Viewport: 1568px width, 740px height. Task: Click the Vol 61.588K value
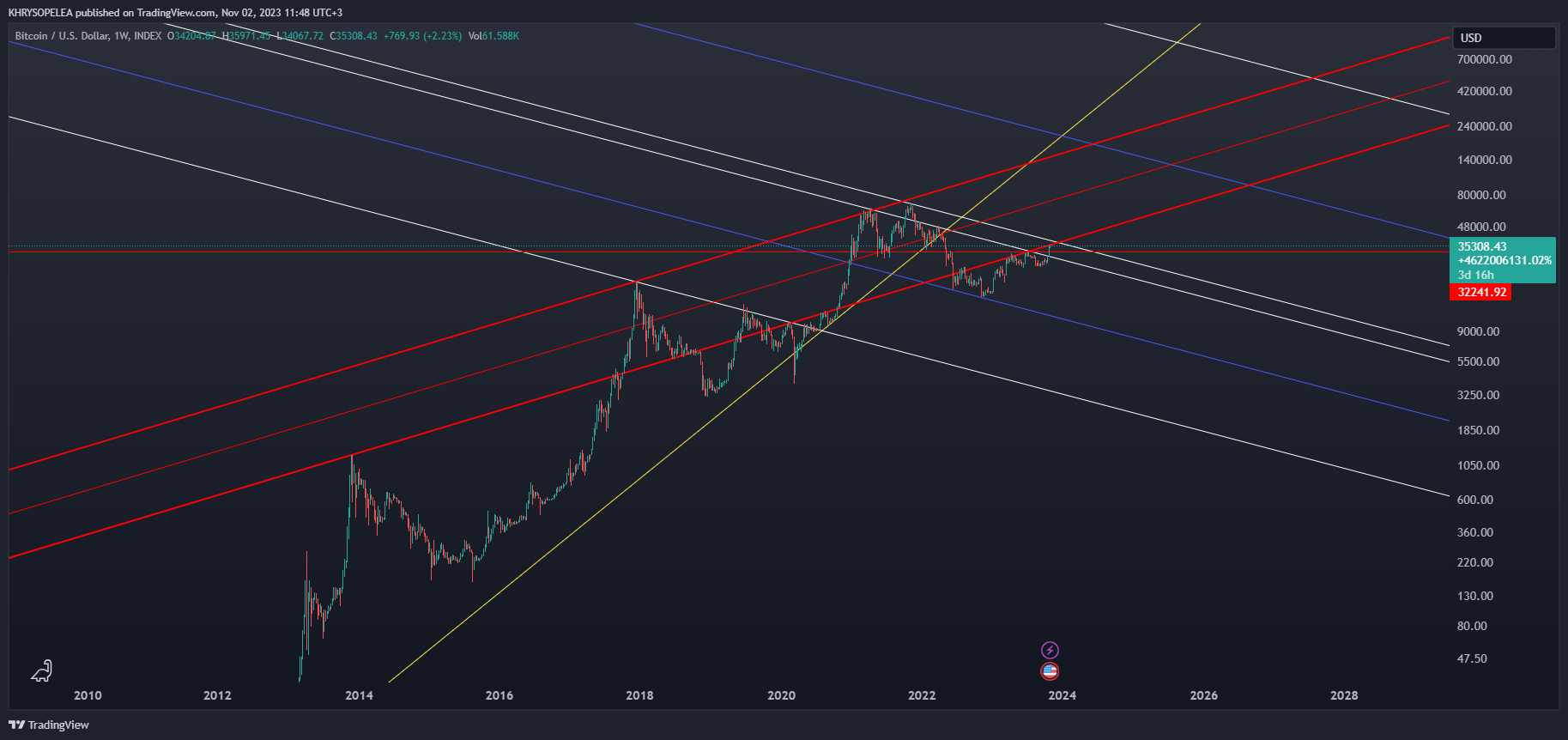point(493,36)
